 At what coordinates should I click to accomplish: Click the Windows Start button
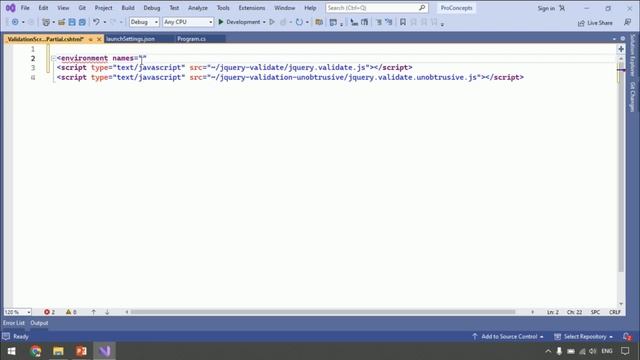click(x=11, y=351)
